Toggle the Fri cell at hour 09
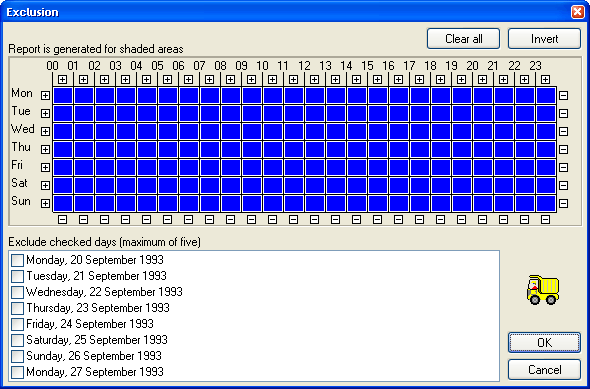The image size is (590, 389). [252, 167]
